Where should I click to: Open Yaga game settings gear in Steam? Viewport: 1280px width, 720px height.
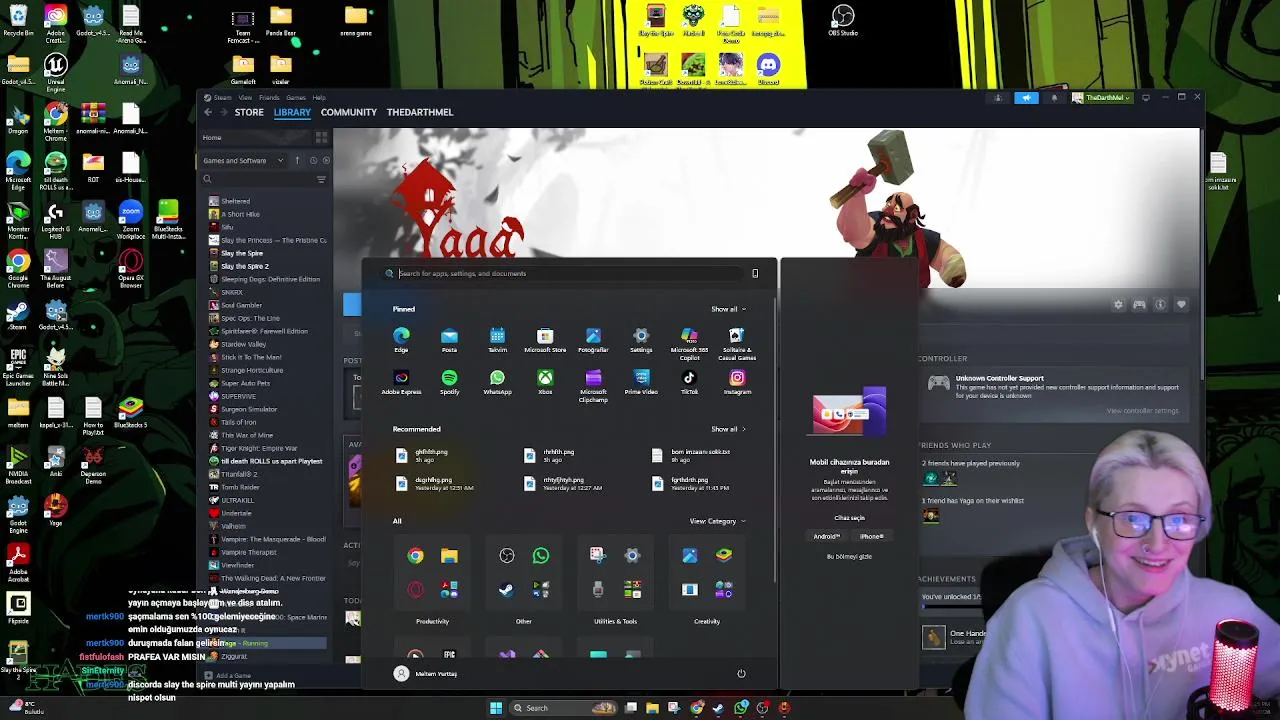(1118, 304)
